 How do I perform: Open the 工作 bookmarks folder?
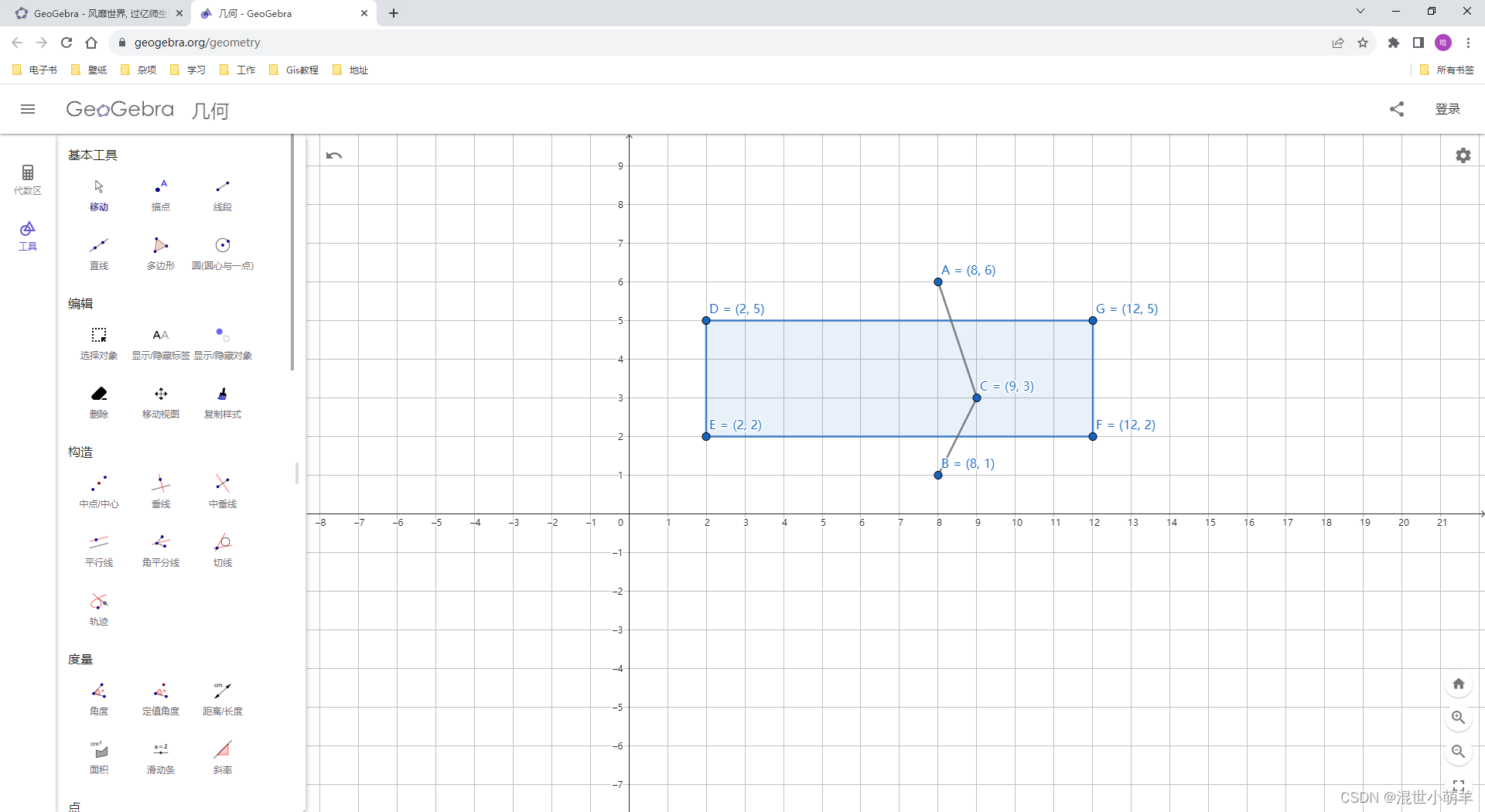[x=237, y=70]
